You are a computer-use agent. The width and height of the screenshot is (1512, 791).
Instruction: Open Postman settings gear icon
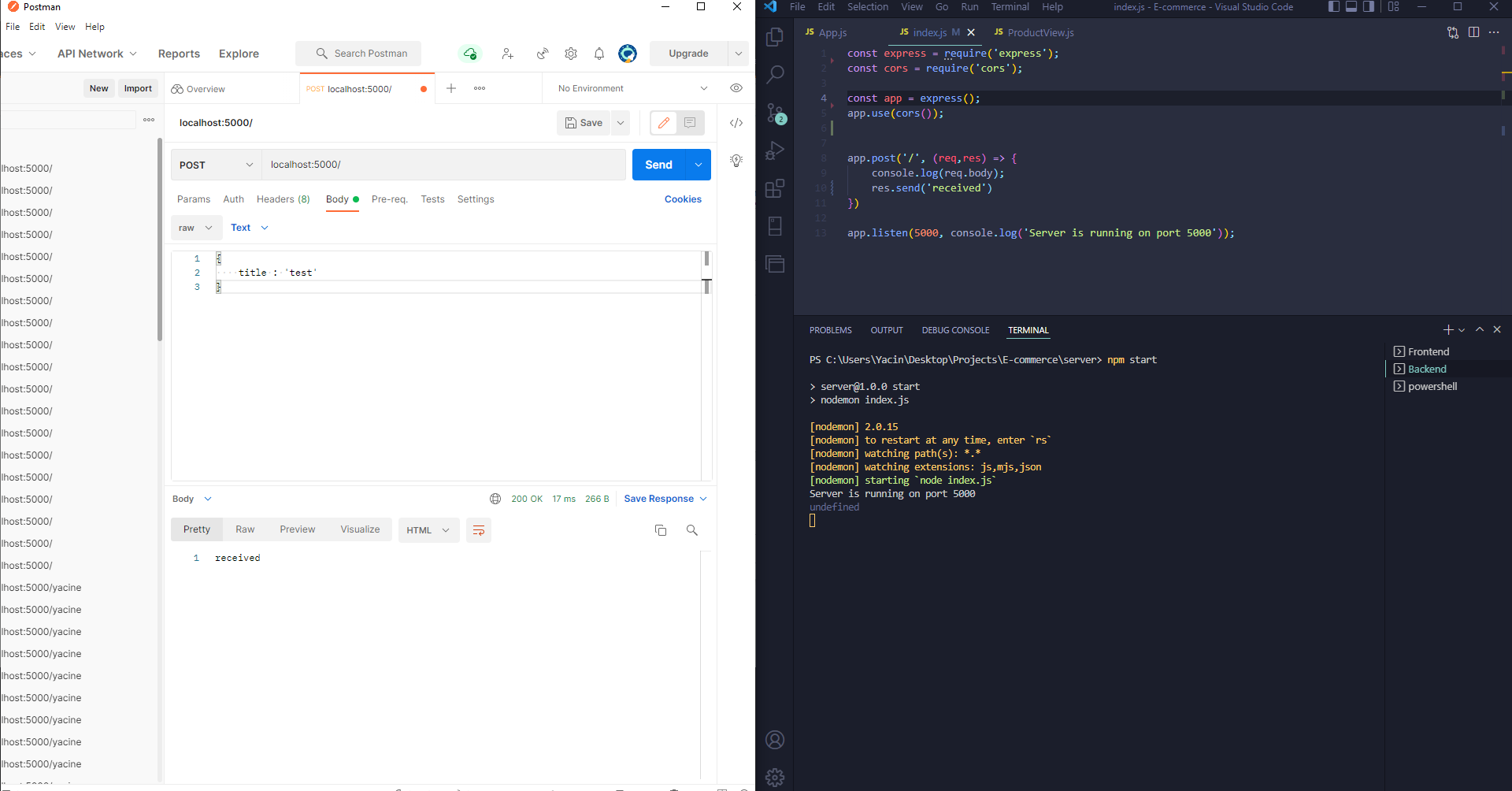pyautogui.click(x=571, y=54)
